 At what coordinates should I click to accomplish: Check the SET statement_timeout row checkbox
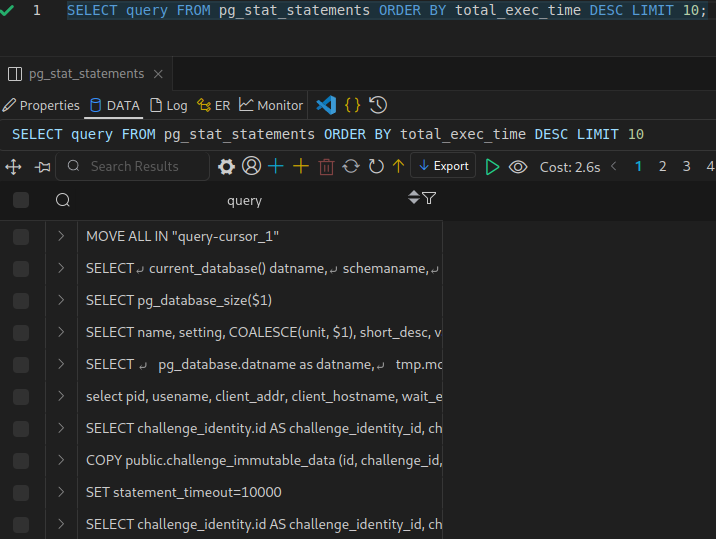point(21,492)
